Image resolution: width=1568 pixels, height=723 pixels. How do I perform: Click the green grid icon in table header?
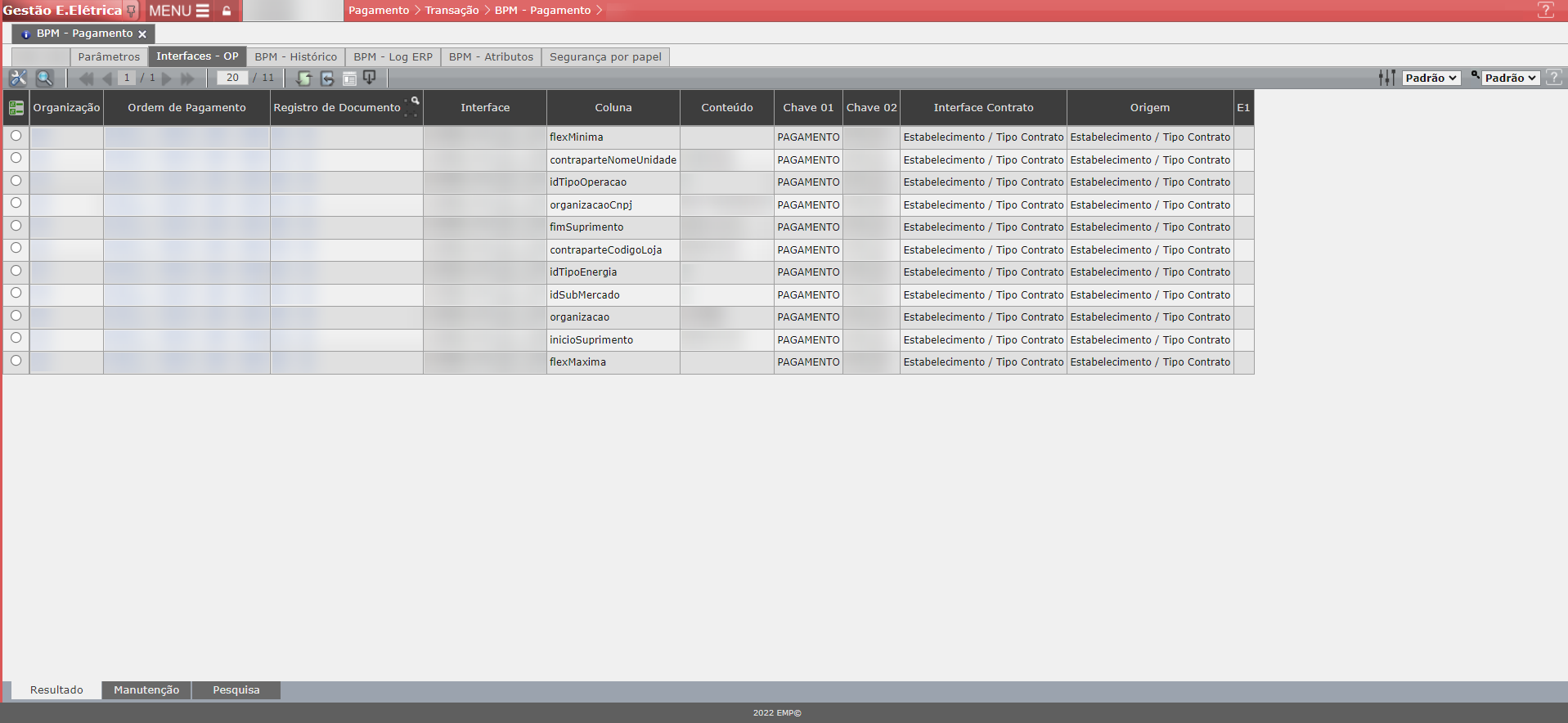coord(16,108)
